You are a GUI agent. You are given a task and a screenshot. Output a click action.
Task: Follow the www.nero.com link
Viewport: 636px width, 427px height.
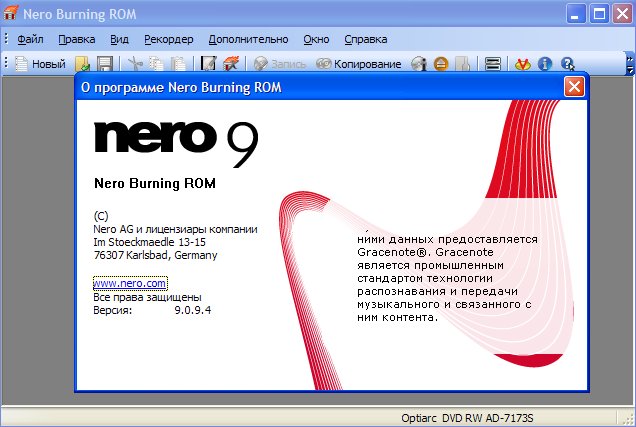coord(130,283)
